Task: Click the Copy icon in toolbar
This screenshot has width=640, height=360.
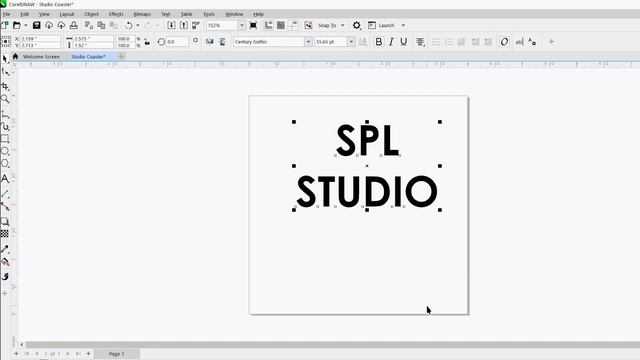Action: click(101, 25)
